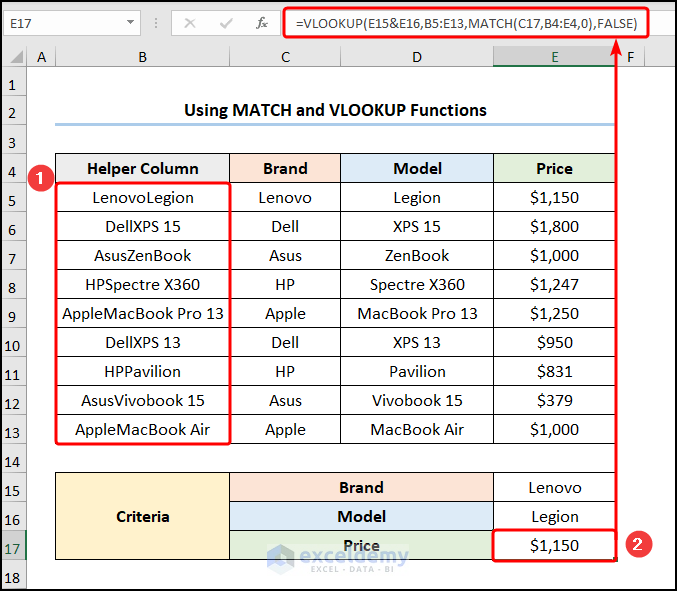
Task: Select the Price cell '$1,247'
Action: [x=554, y=284]
